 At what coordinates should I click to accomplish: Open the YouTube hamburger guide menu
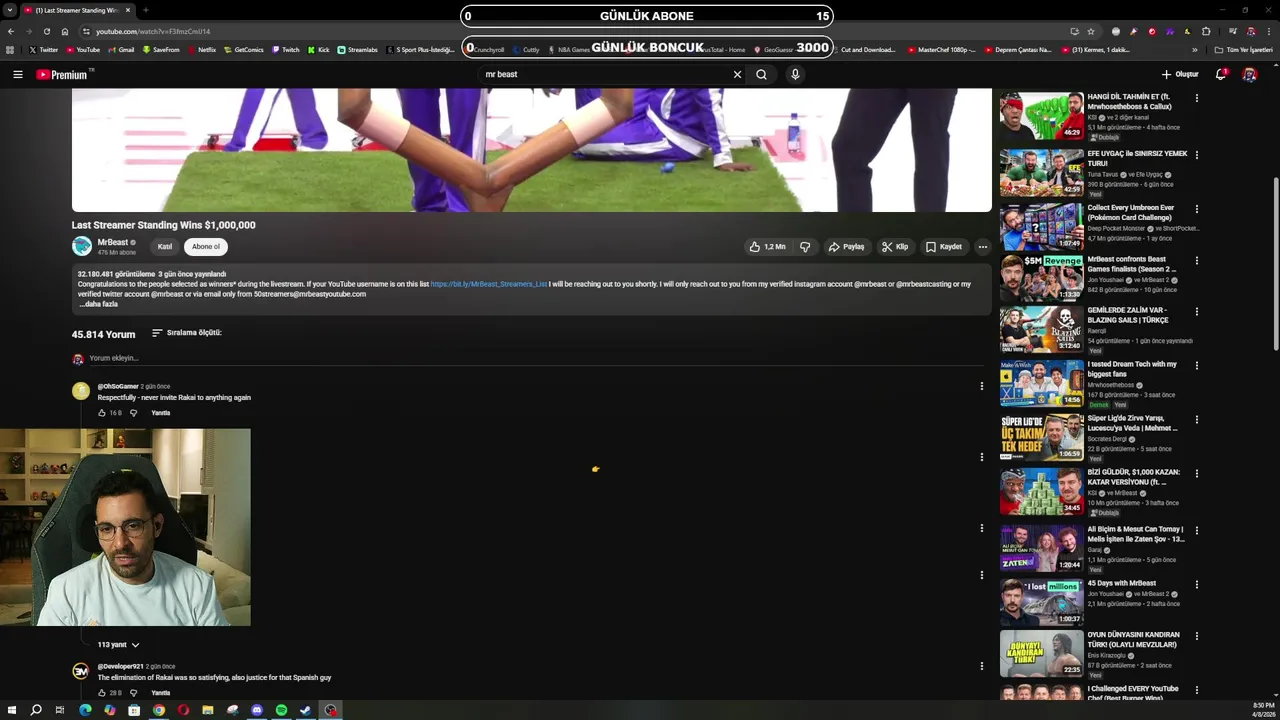coord(17,74)
